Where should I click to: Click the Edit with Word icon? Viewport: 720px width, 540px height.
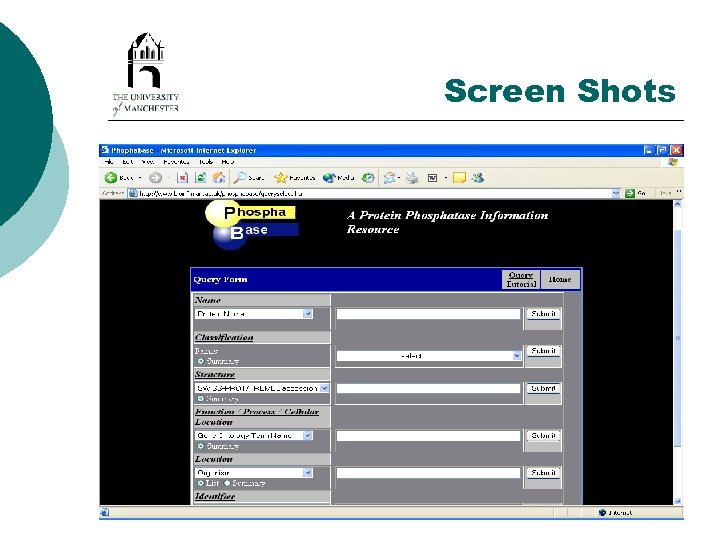[432, 178]
